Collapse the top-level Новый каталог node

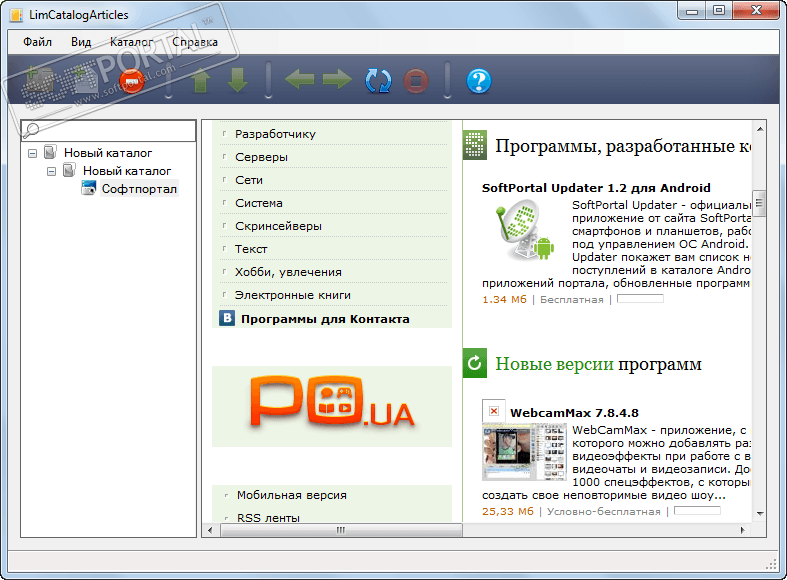pyautogui.click(x=33, y=153)
